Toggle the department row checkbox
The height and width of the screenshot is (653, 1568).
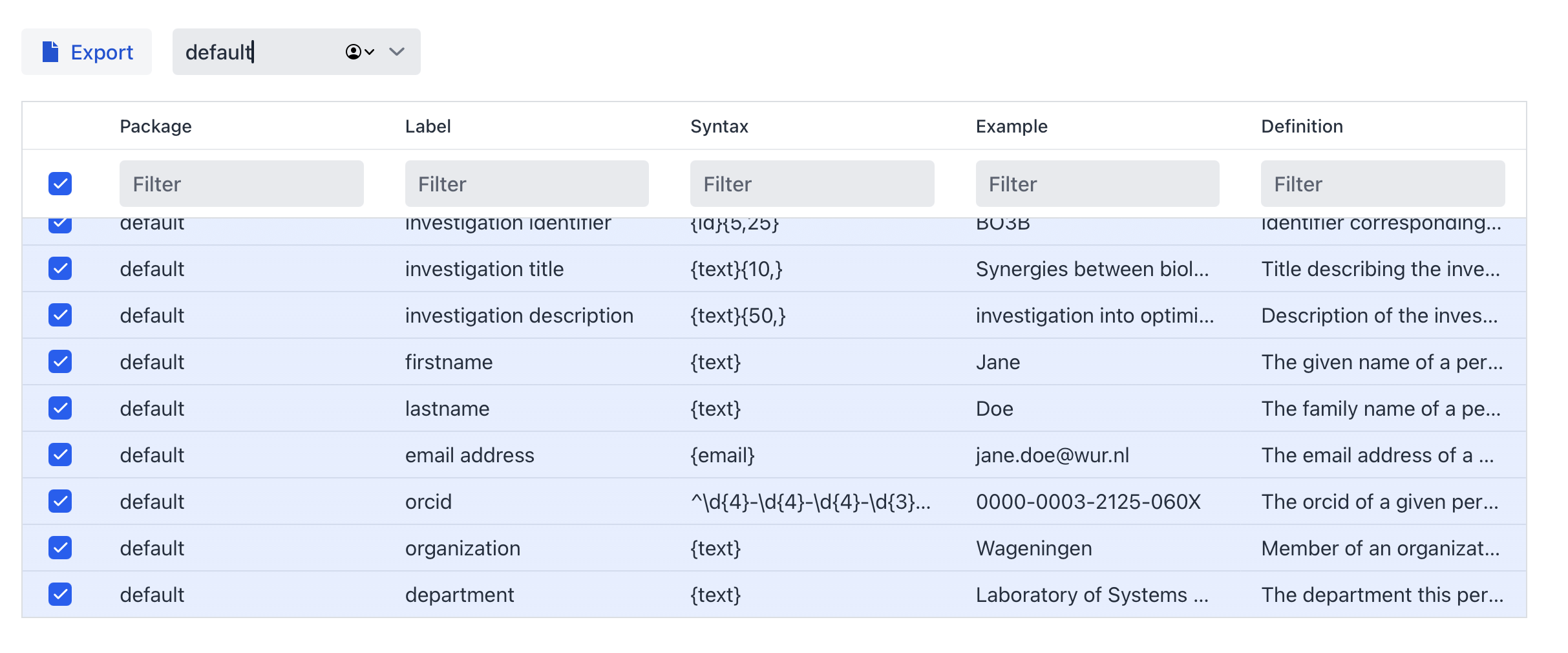coord(60,594)
